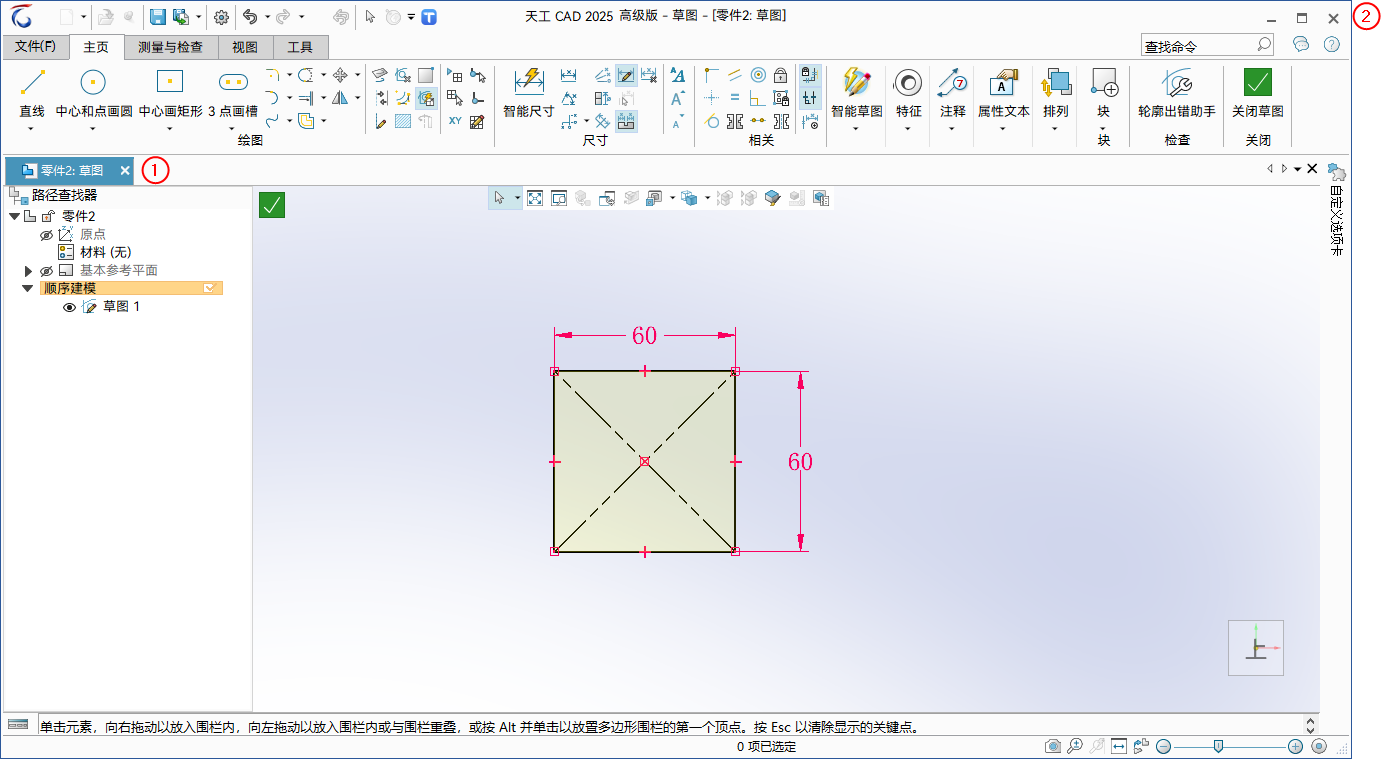
Task: Click the move cross-arrows tool
Action: [x=340, y=74]
